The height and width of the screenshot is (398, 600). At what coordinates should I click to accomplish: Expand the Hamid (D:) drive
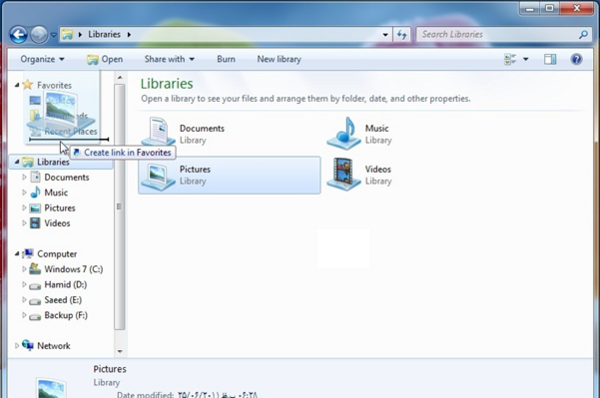coord(24,284)
